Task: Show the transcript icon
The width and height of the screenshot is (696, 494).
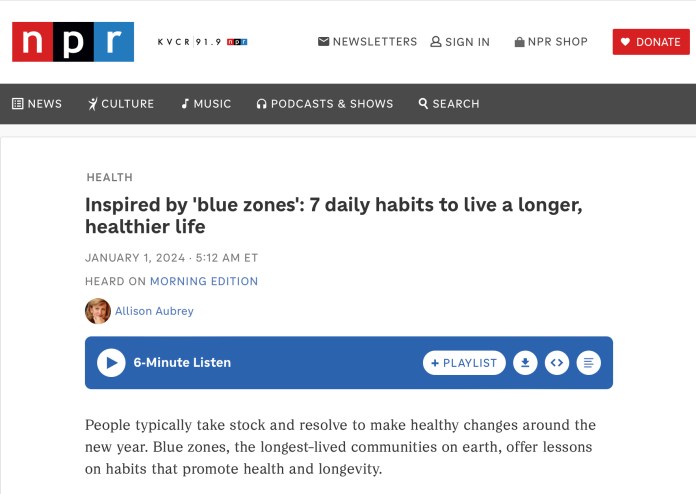Action: [589, 363]
